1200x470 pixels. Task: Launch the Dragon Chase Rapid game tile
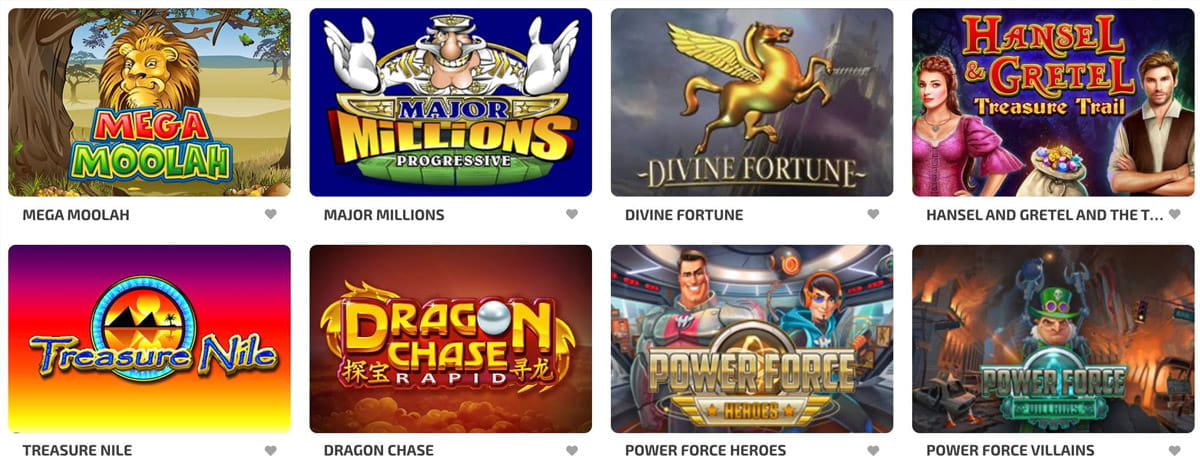pyautogui.click(x=451, y=338)
